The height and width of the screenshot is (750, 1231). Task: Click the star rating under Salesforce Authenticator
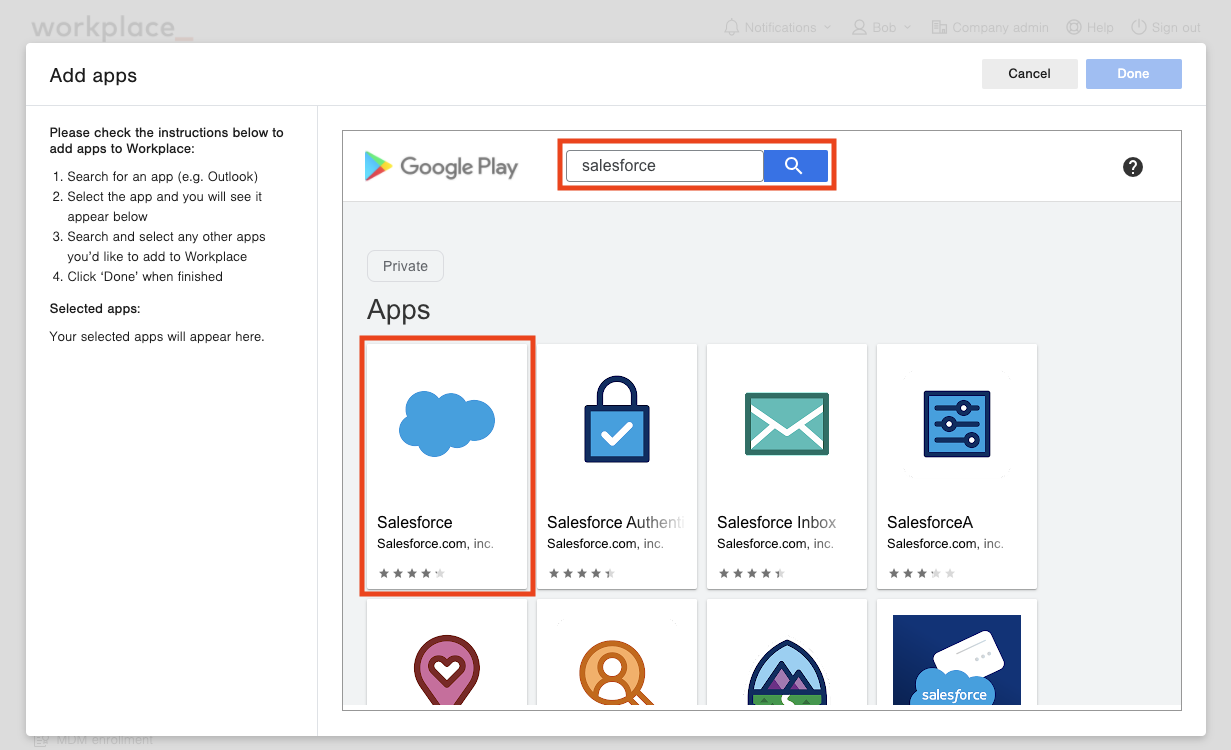tap(582, 573)
